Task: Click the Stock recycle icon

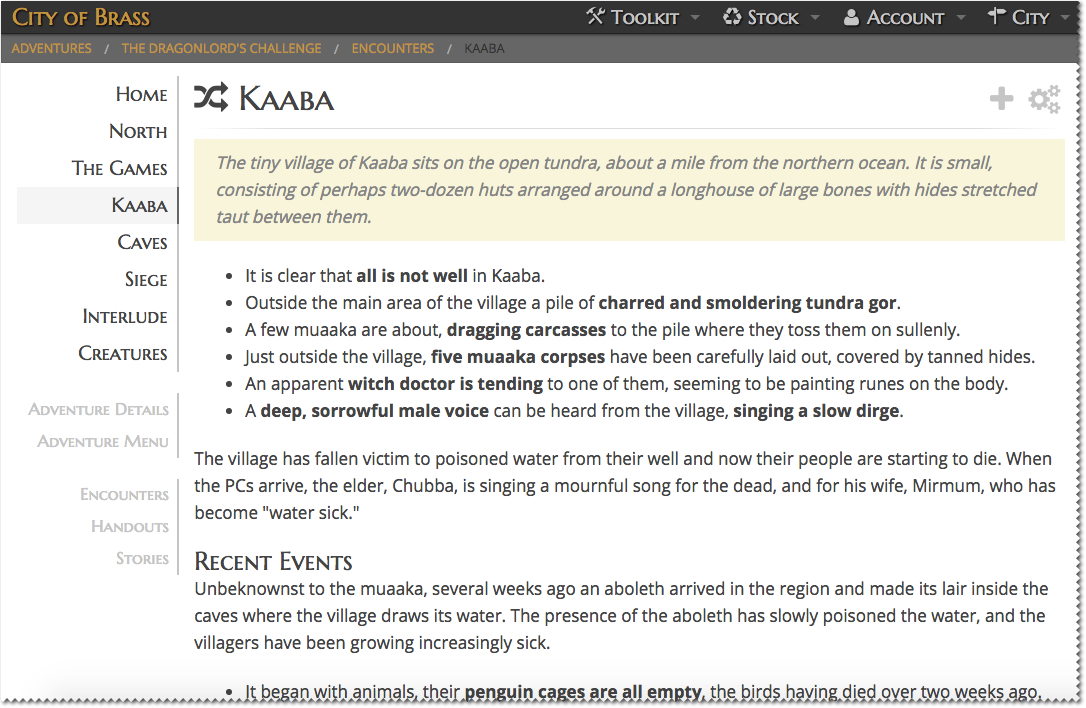Action: tap(733, 17)
